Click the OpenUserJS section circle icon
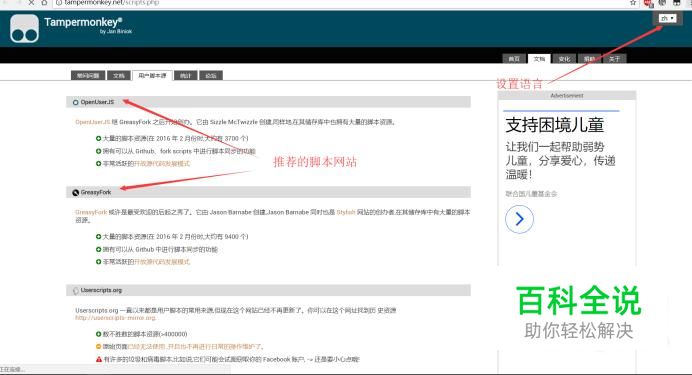Image resolution: width=692 pixels, height=375 pixels. tap(75, 102)
